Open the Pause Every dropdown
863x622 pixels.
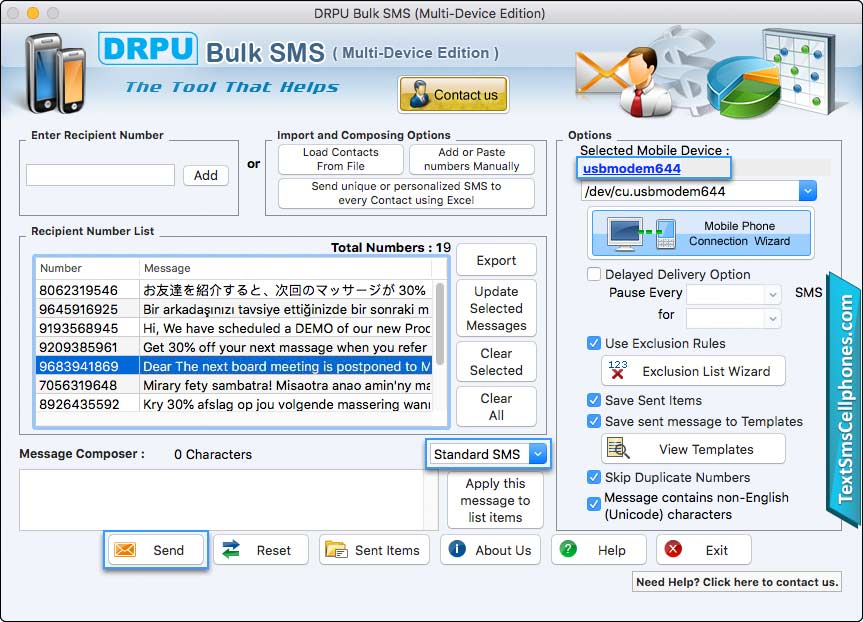[x=773, y=294]
